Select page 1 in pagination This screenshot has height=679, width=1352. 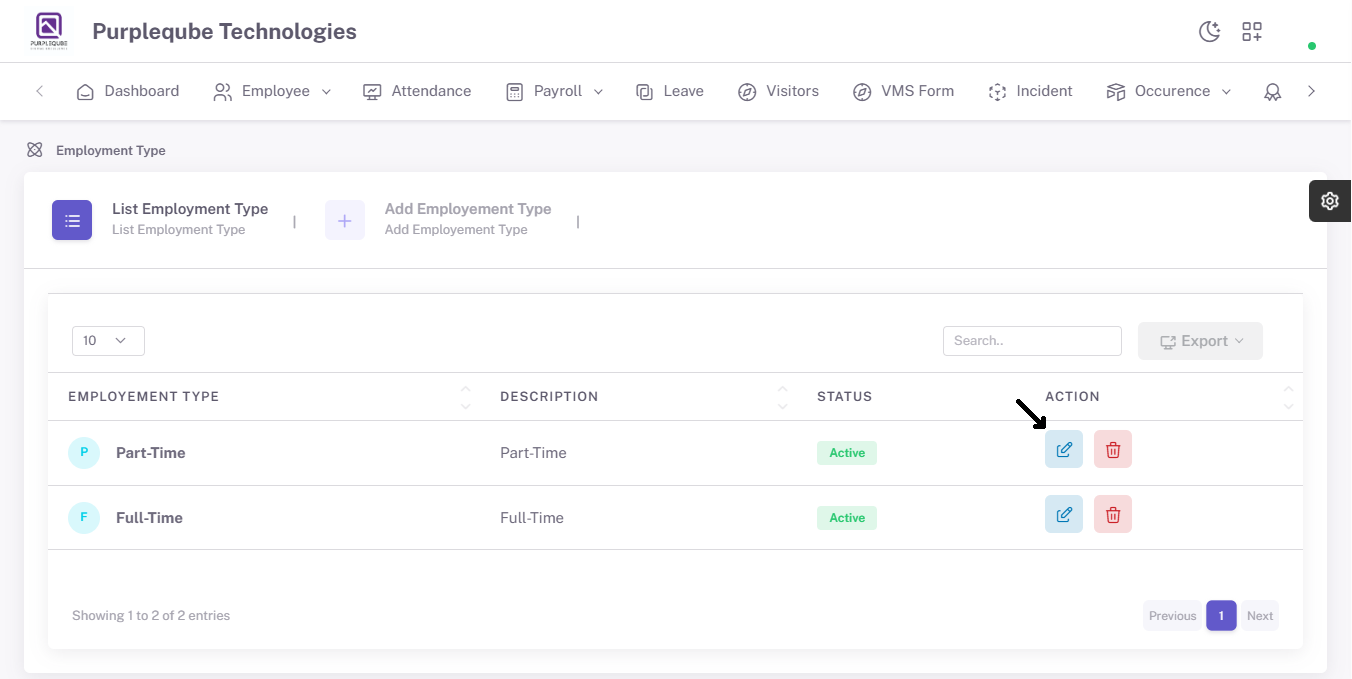coord(1221,616)
